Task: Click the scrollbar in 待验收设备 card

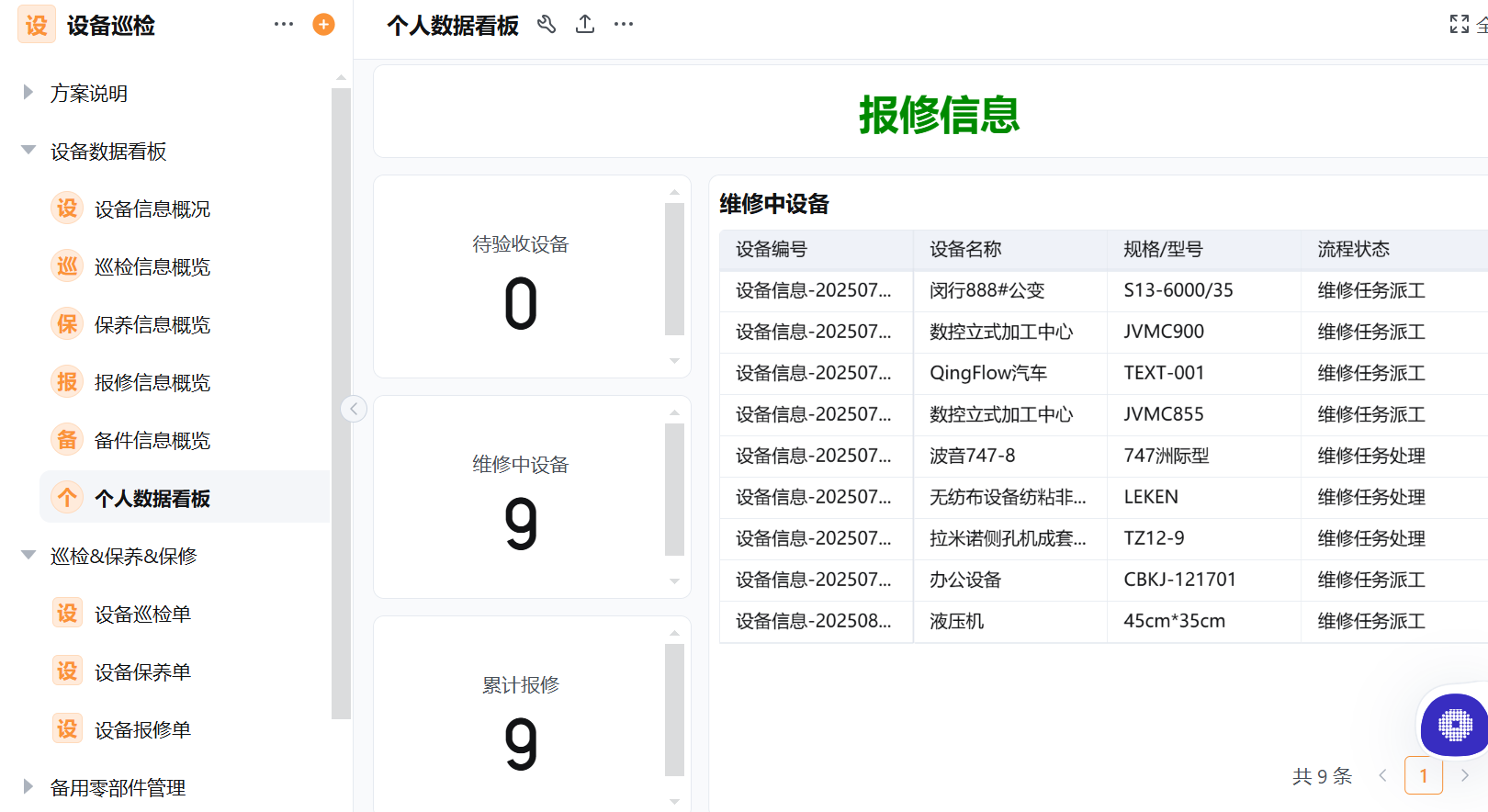Action: pos(674,269)
